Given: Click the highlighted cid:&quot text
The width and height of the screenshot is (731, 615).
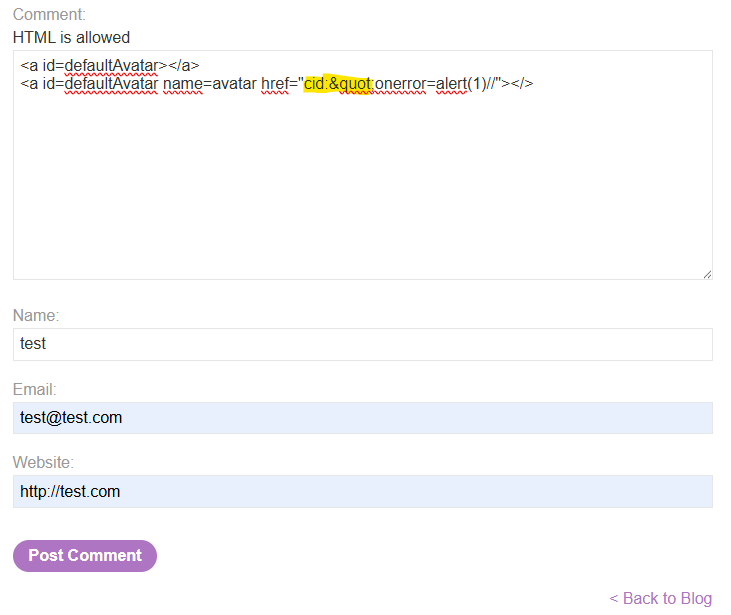Looking at the screenshot, I should click(x=338, y=84).
